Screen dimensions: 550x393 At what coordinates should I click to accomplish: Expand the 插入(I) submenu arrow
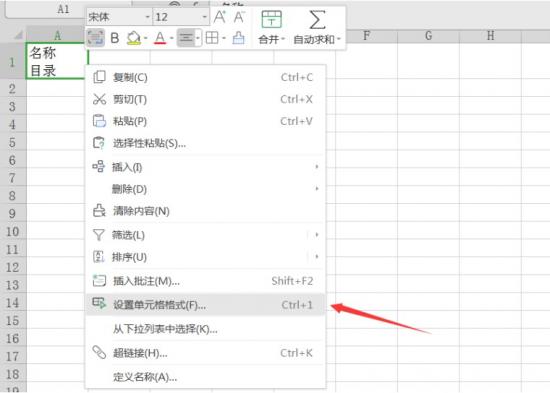pyautogui.click(x=317, y=167)
